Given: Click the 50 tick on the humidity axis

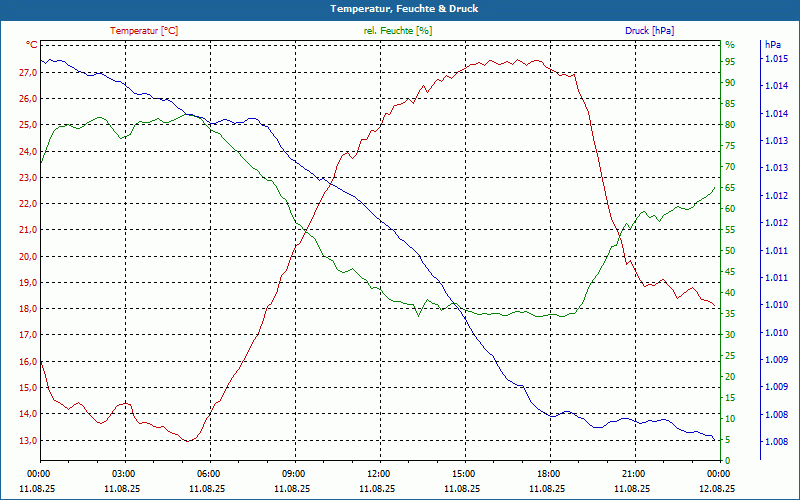Looking at the screenshot, I should 730,251.
